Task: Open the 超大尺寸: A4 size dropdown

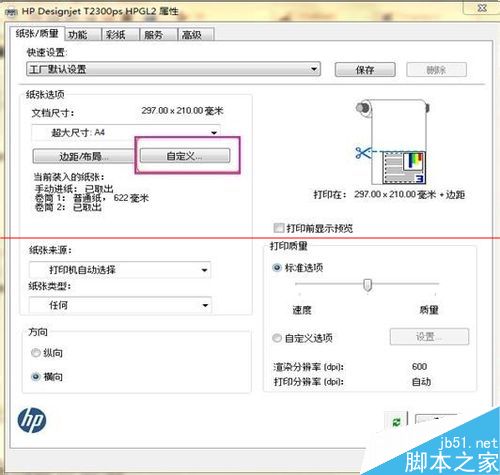Action: pyautogui.click(x=126, y=133)
